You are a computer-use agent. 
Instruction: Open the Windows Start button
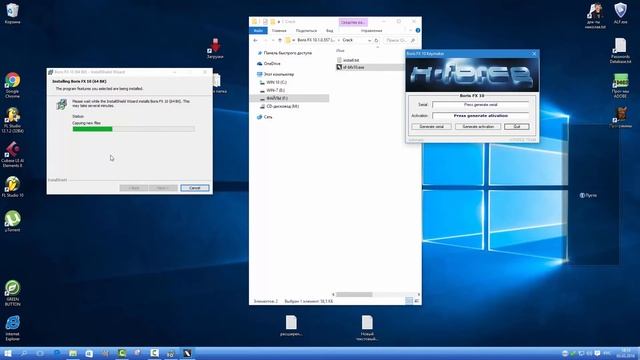click(7, 353)
